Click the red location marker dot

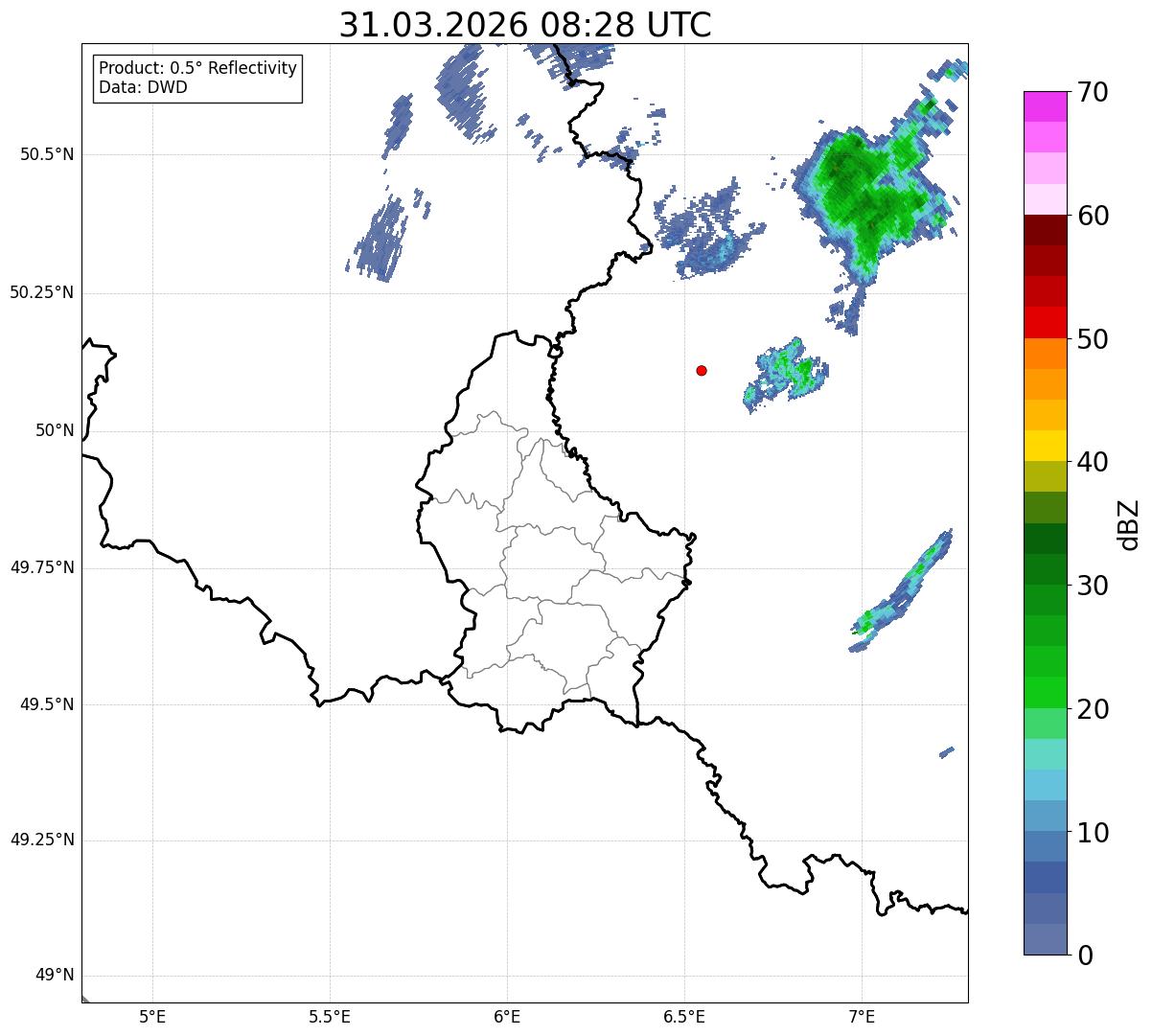tap(702, 370)
